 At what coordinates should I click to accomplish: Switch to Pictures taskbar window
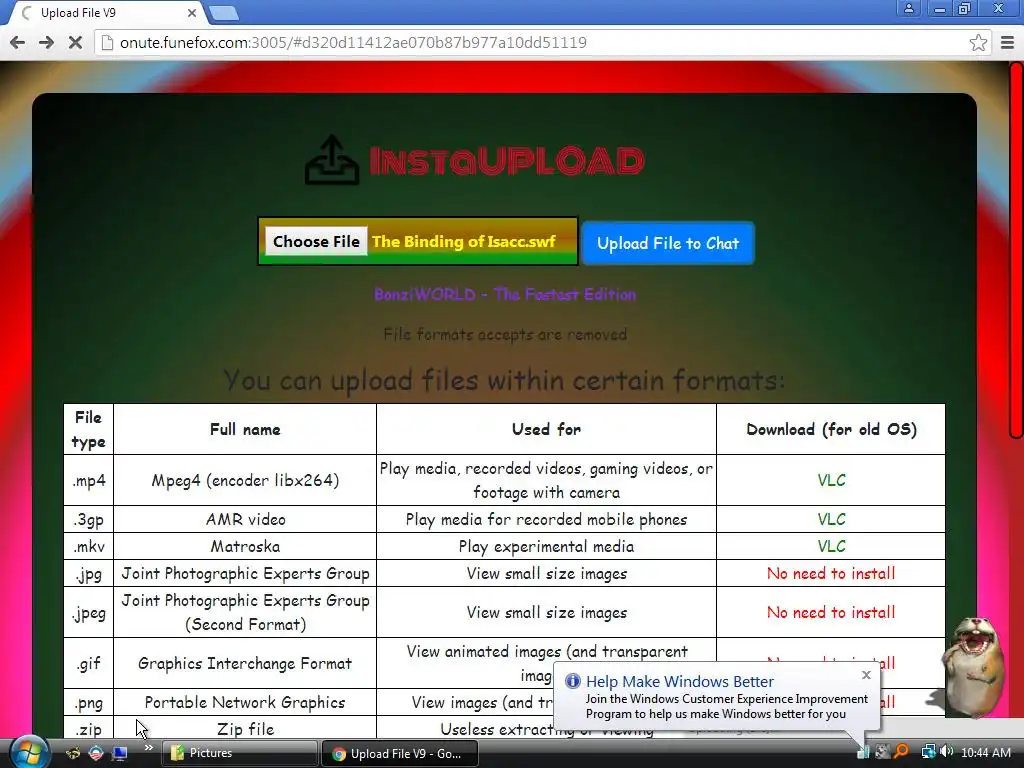coord(239,754)
